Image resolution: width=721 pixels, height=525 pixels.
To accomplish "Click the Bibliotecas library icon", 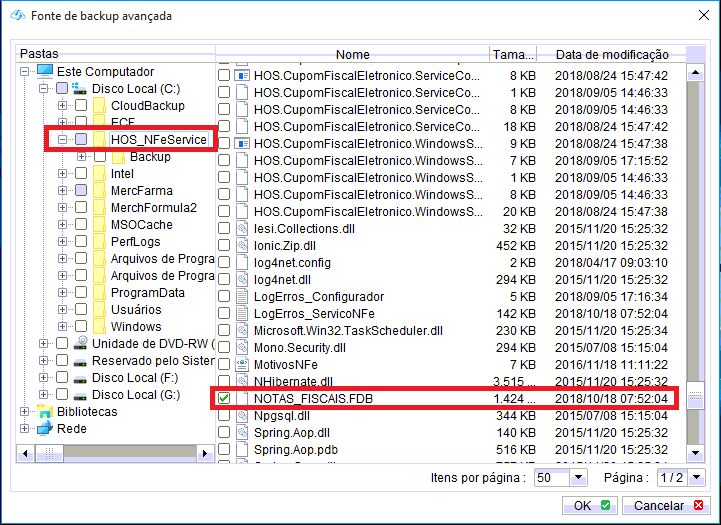I will pos(45,412).
